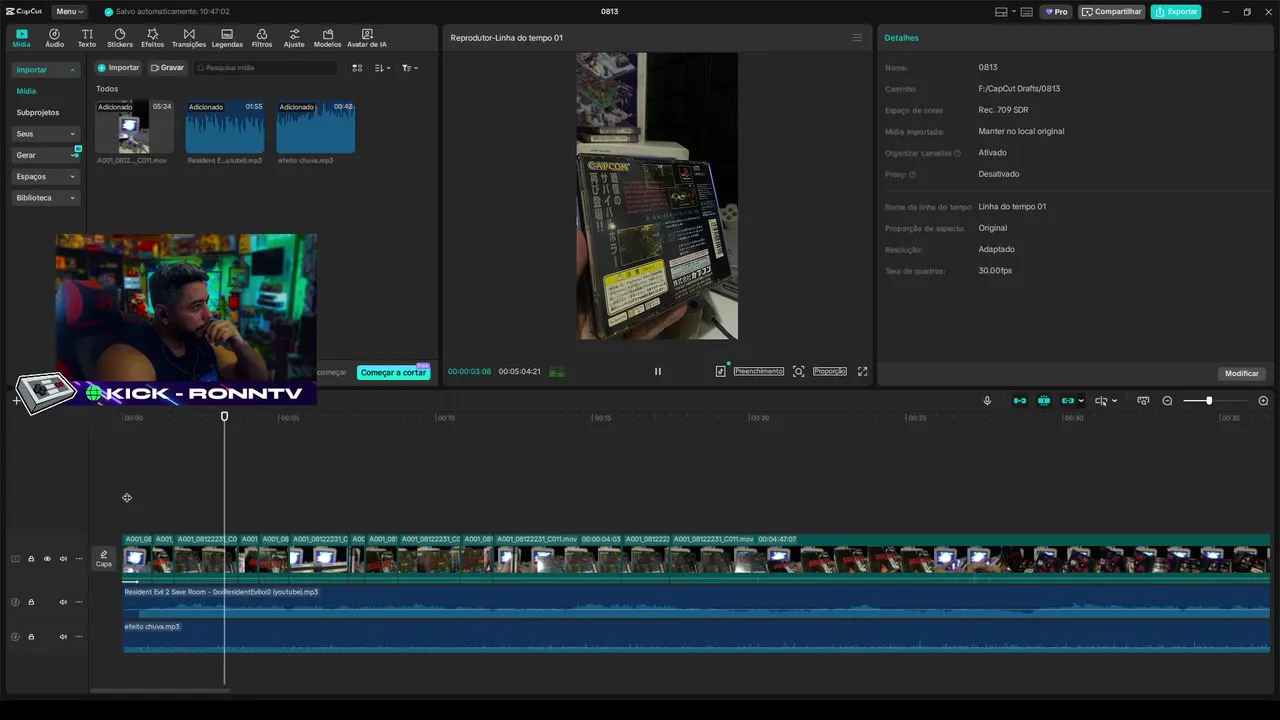Screen dimensions: 1280x720
Task: Open the Mídia tab in top toolbar
Action: 21,38
